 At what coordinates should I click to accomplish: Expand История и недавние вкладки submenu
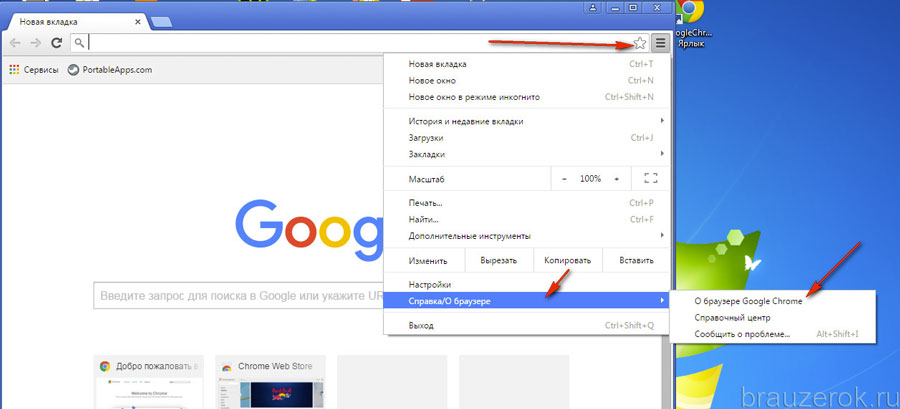(527, 121)
